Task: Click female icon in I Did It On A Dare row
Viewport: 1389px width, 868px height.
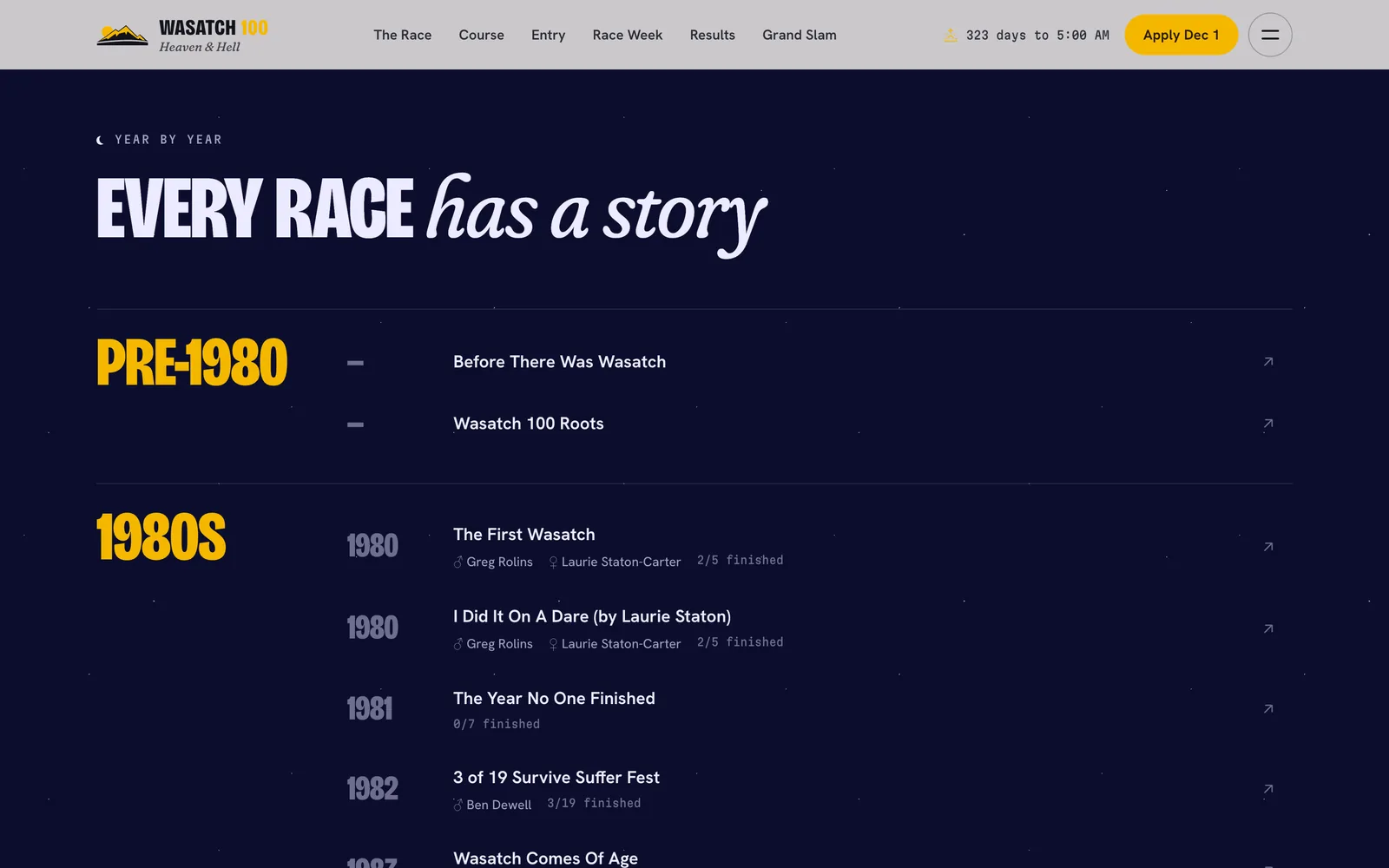Action: [x=553, y=644]
